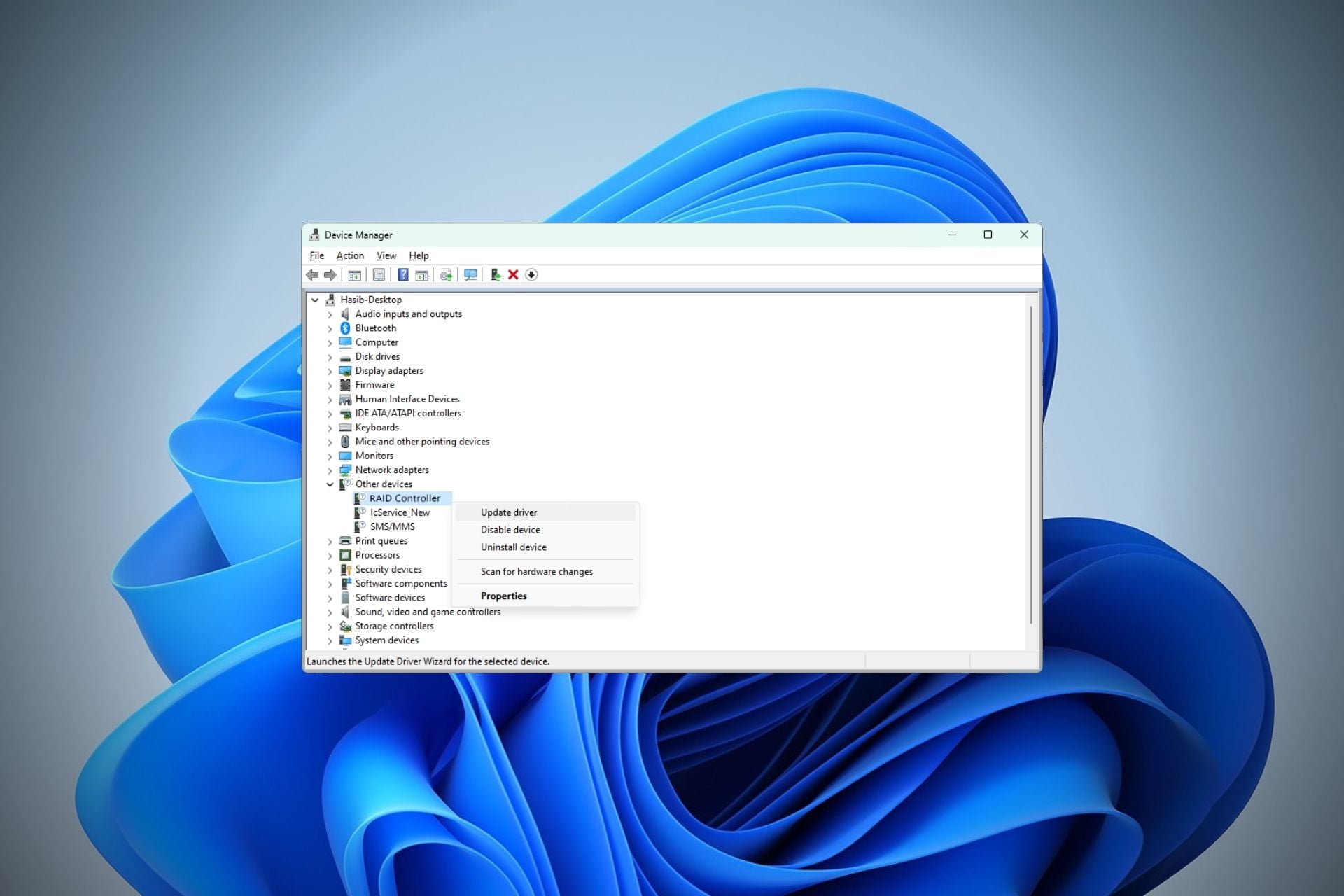Expand the Display adapters category

pyautogui.click(x=330, y=371)
